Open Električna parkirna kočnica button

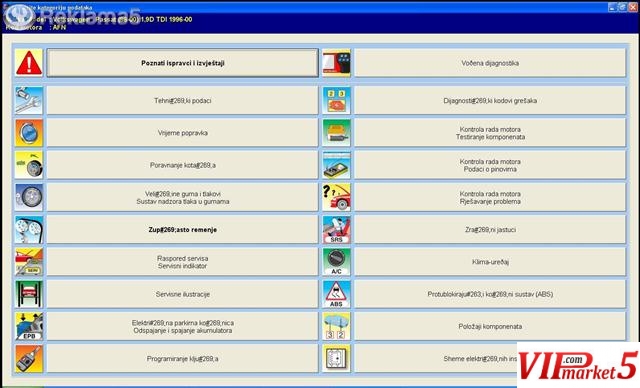(182, 326)
